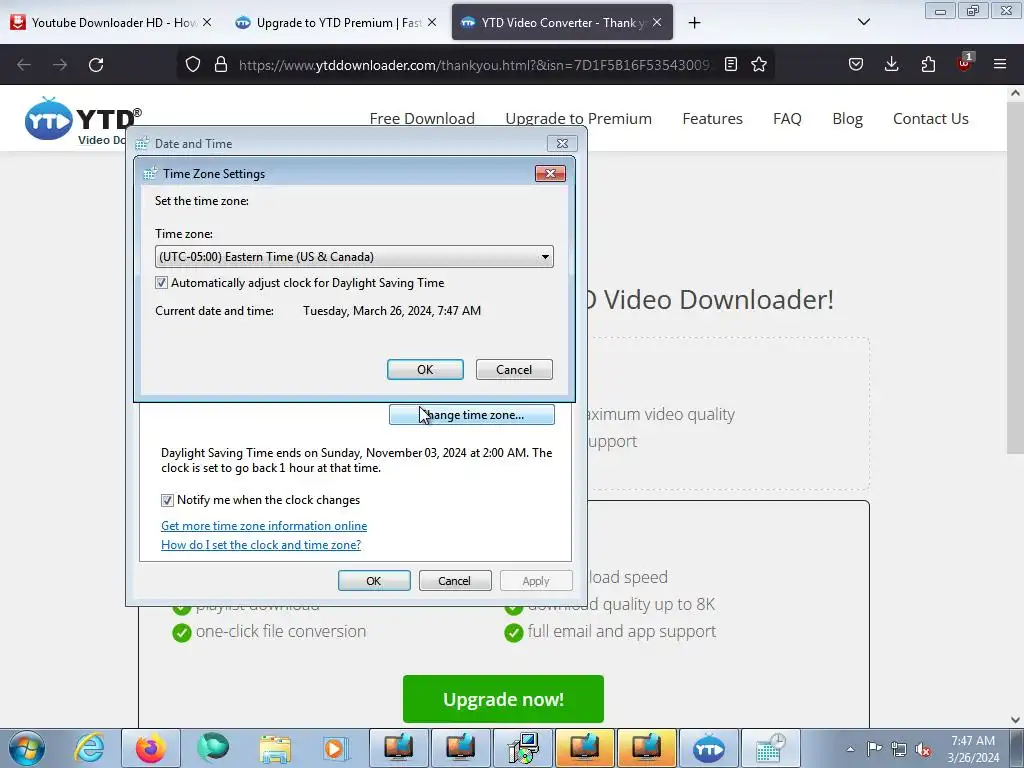Open the Blog nav link
1024x768 pixels.
pyautogui.click(x=847, y=119)
